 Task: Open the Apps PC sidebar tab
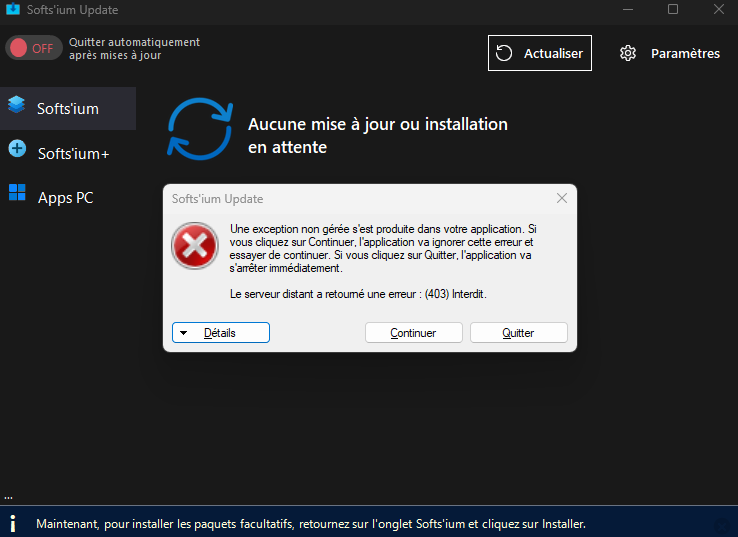coord(68,197)
